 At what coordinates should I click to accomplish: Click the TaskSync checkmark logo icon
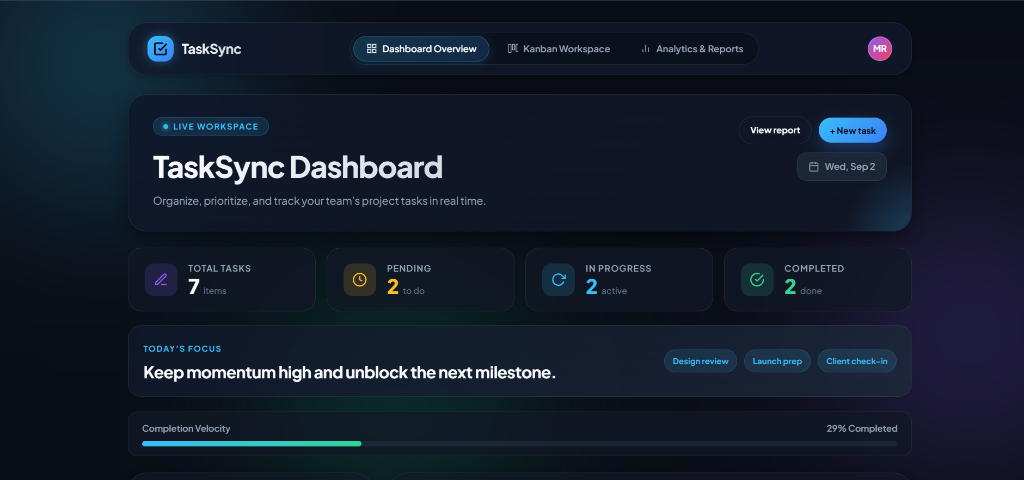click(161, 49)
